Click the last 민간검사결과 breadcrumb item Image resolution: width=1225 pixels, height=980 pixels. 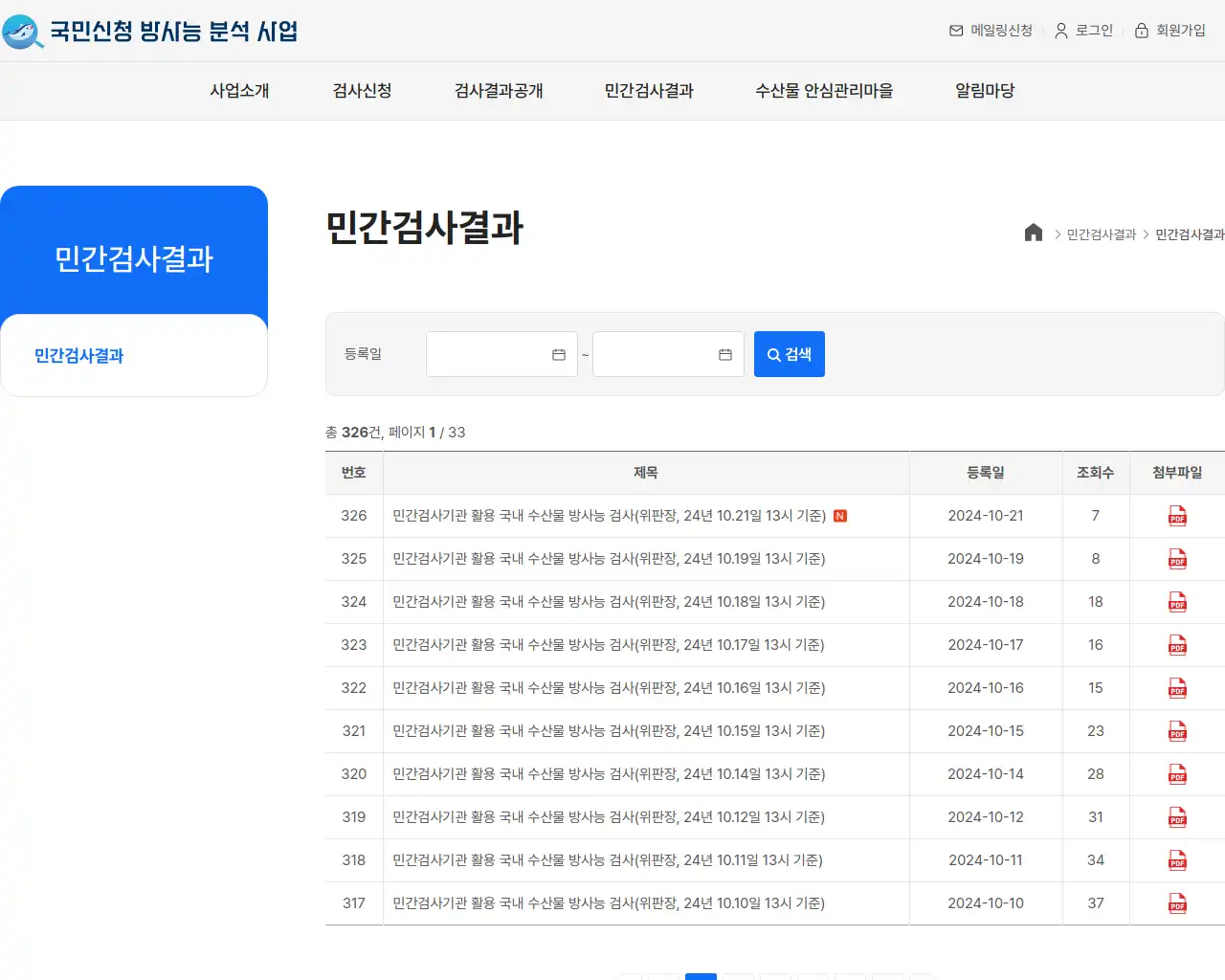1190,234
